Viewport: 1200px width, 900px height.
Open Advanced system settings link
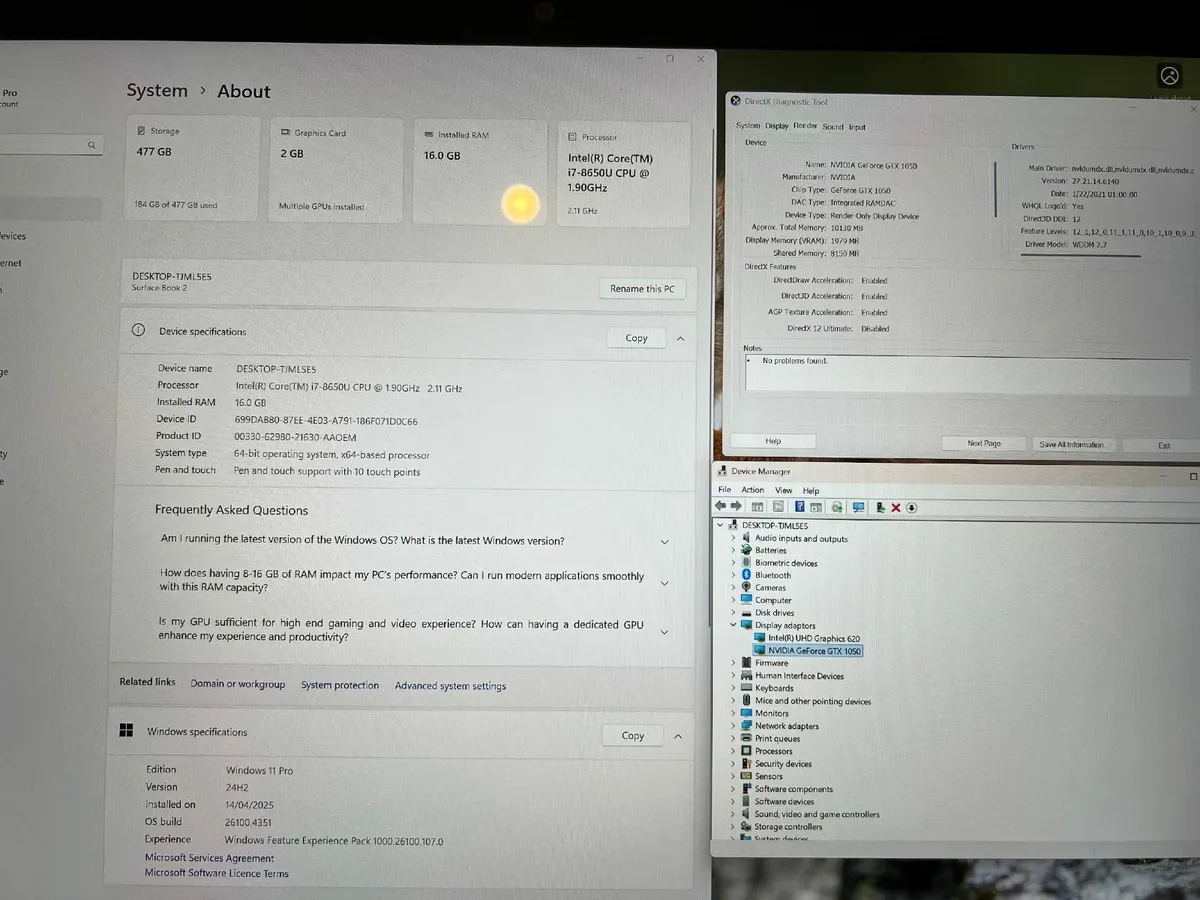pos(450,686)
